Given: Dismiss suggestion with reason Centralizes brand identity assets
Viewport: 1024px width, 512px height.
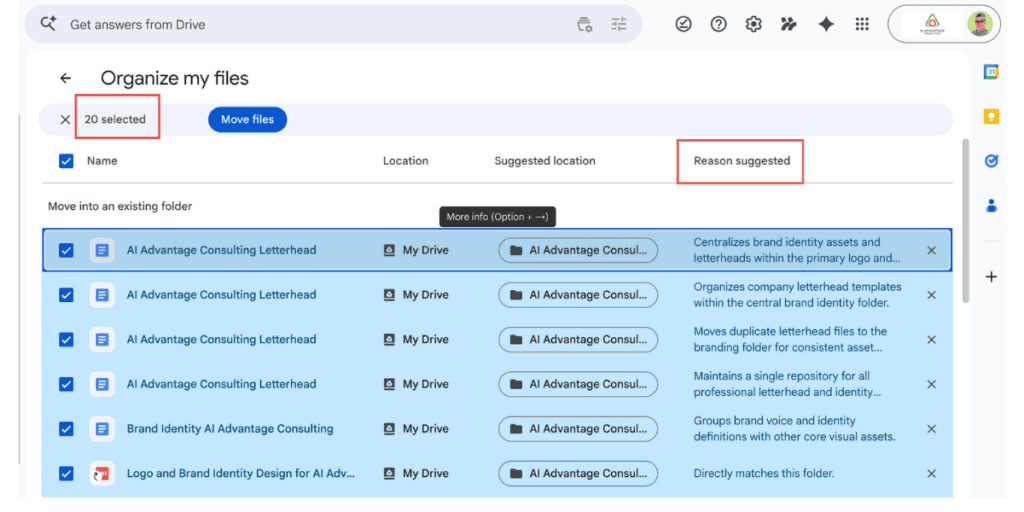Looking at the screenshot, I should (x=931, y=250).
